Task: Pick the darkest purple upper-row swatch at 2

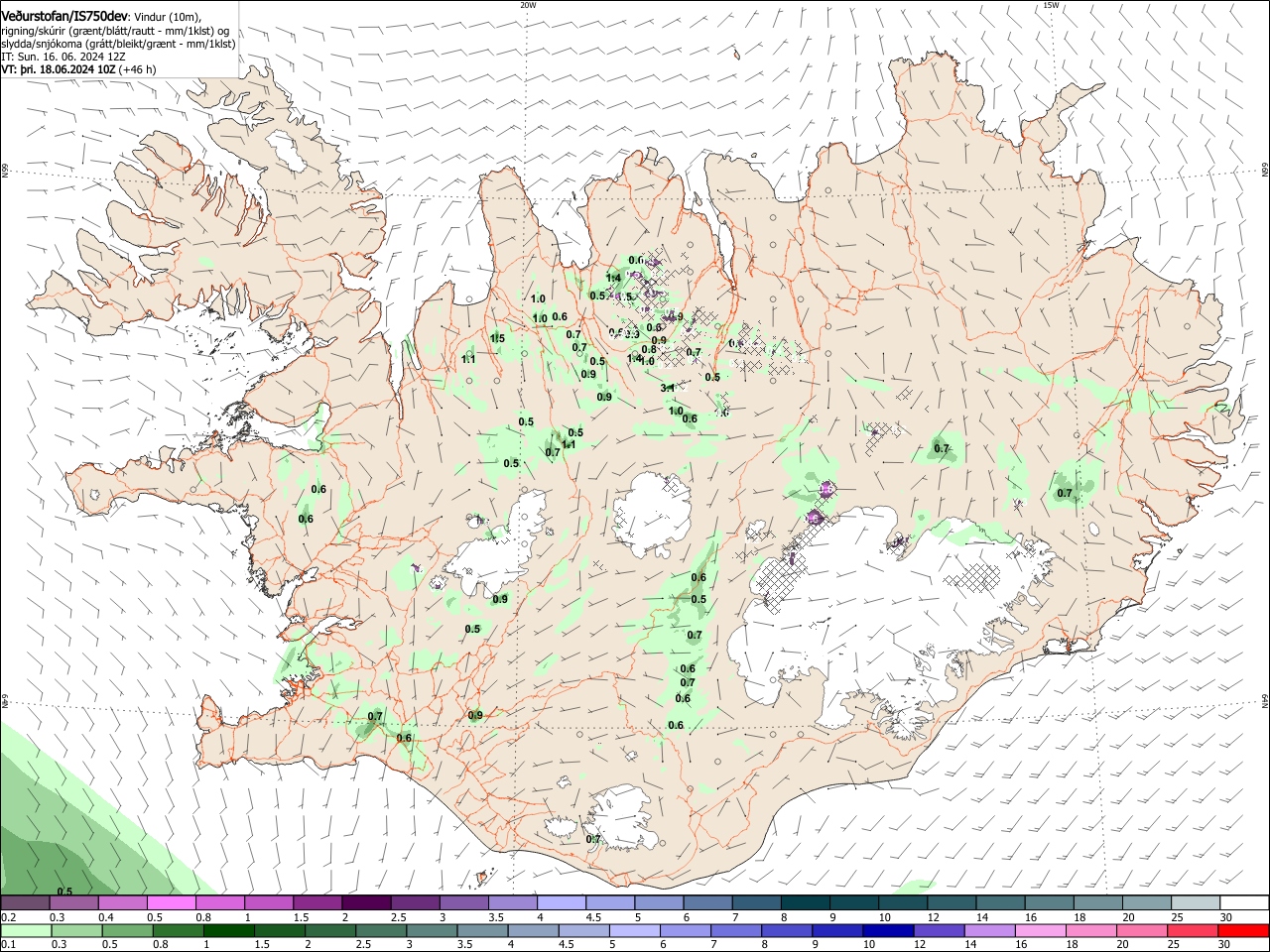Action: 365,903
